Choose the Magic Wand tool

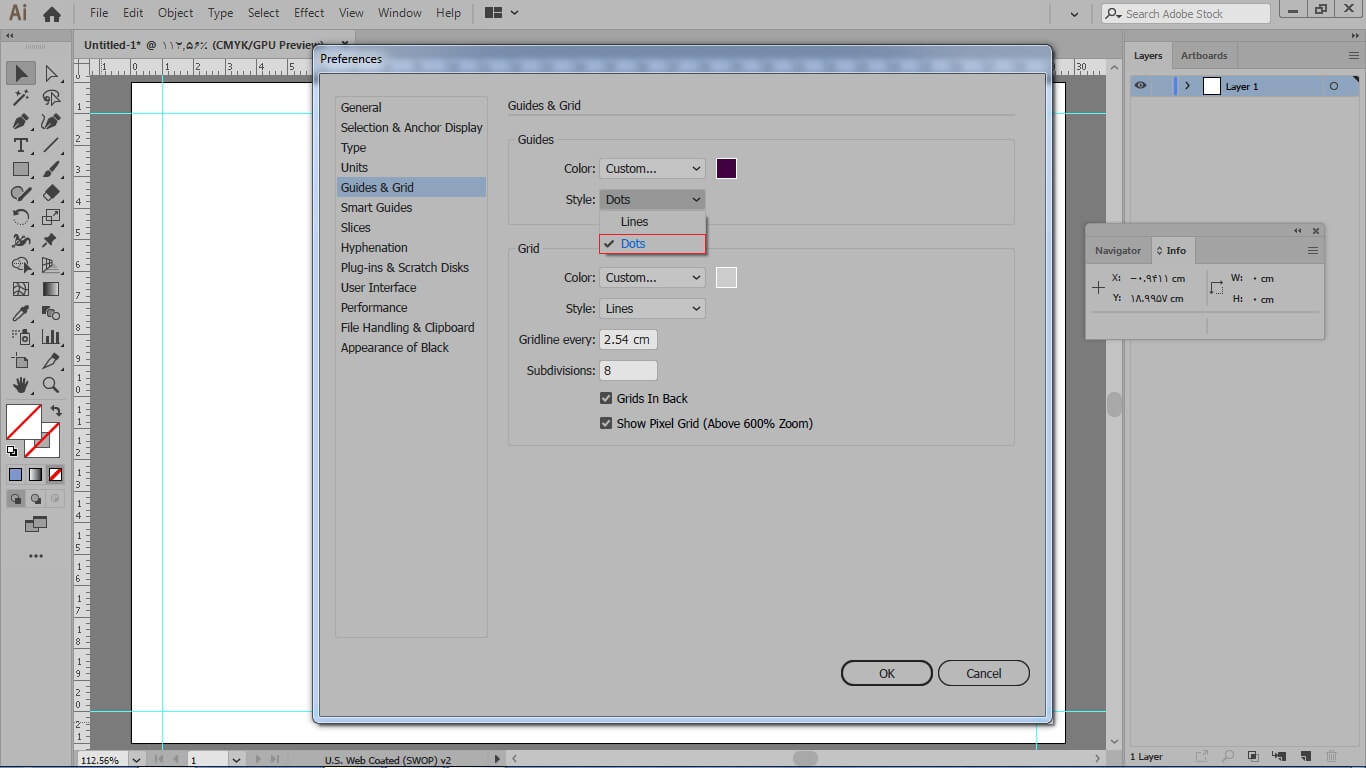20,97
